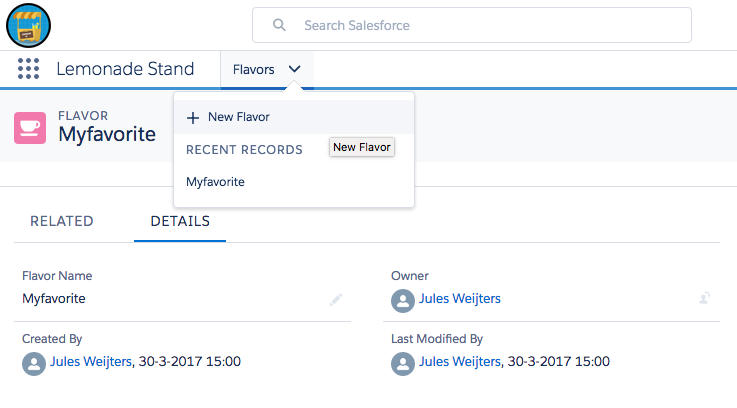Open the App Launcher grid icon
This screenshot has width=737, height=408.
coord(28,69)
